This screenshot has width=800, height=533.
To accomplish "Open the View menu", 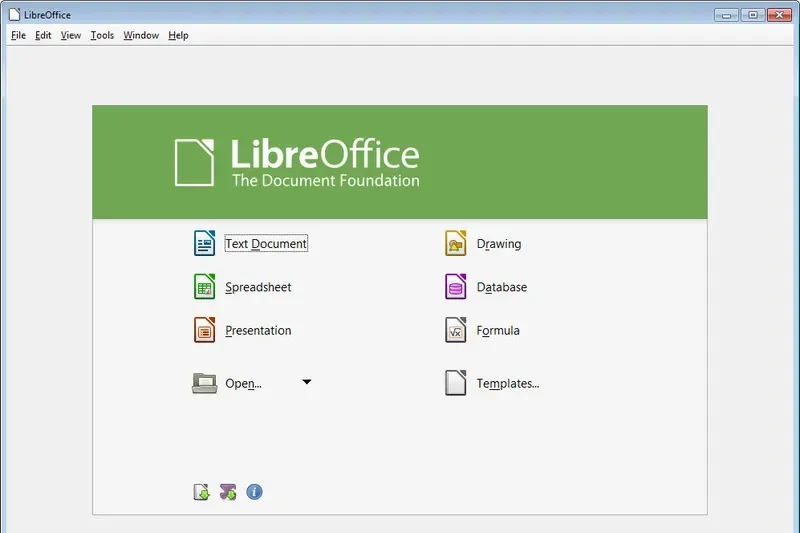I will pos(71,35).
